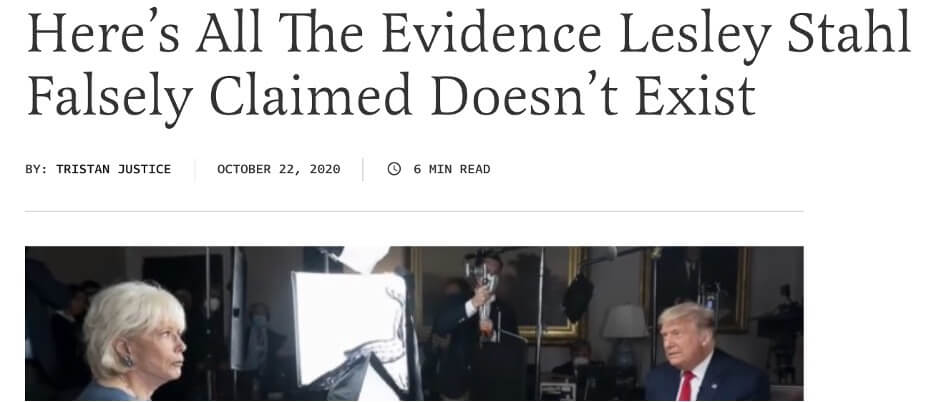
Task: Click the October 22, 2020 publish date
Action: click(279, 169)
